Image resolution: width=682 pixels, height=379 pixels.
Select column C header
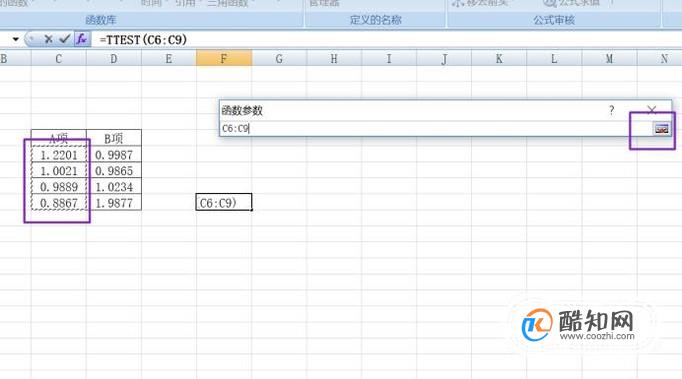[x=58, y=58]
